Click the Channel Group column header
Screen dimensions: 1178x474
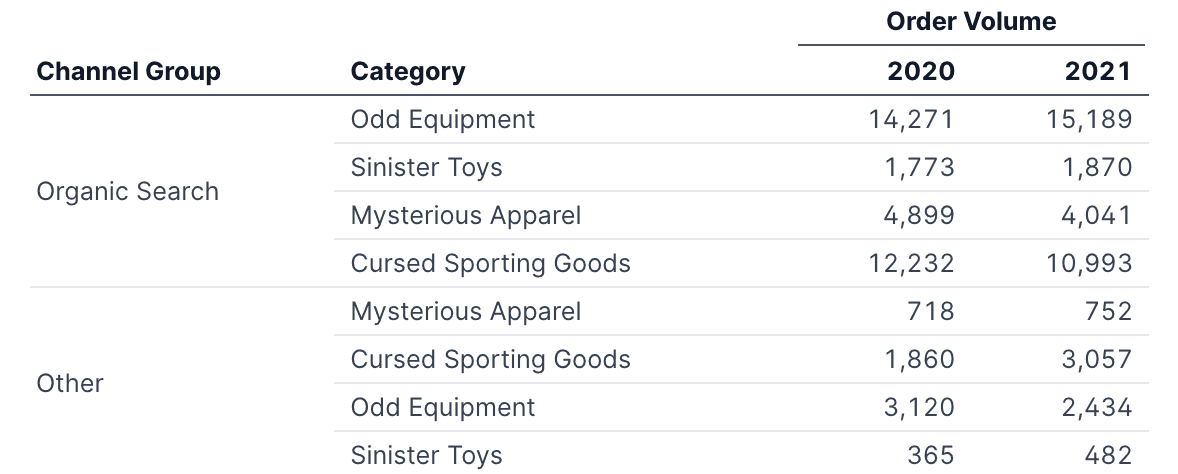128,72
